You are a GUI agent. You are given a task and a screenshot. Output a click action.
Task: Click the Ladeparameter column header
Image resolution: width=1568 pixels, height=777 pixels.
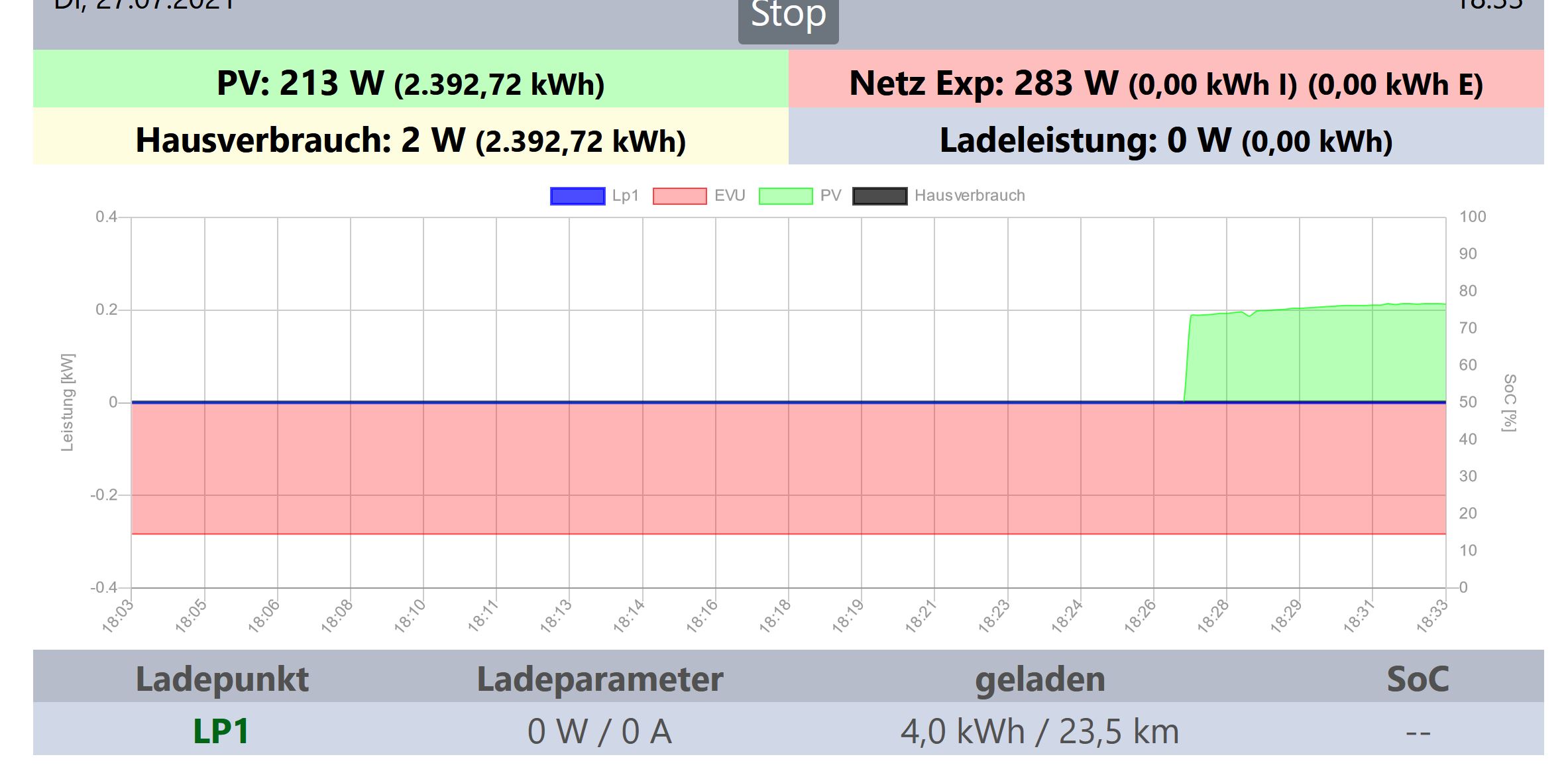600,679
